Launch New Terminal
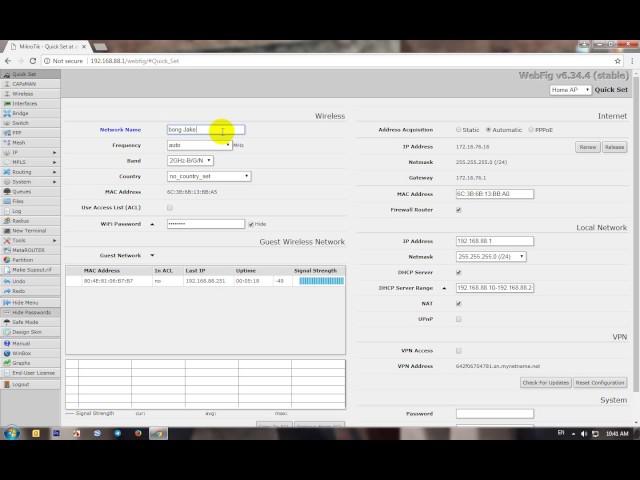The image size is (640, 480). (x=29, y=231)
